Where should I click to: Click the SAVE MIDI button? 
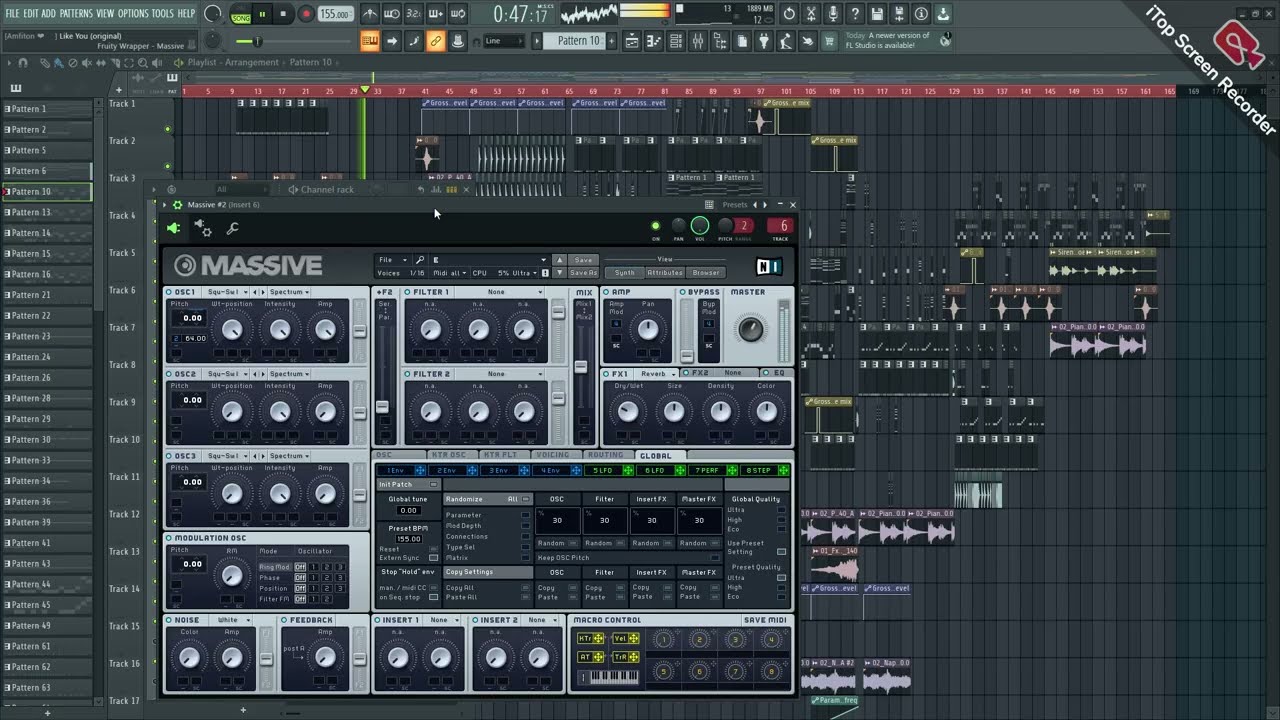(x=765, y=620)
